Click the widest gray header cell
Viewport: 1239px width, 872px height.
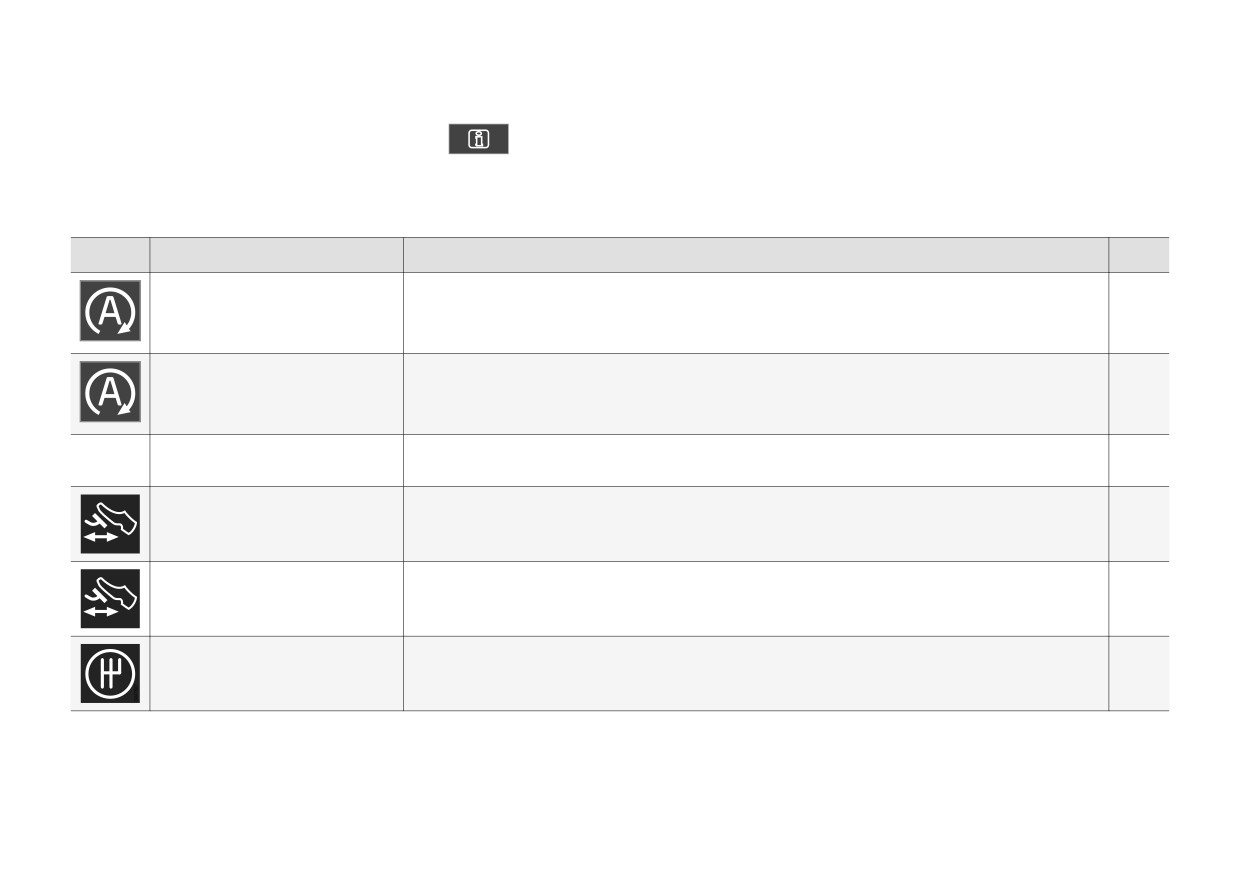pos(756,255)
